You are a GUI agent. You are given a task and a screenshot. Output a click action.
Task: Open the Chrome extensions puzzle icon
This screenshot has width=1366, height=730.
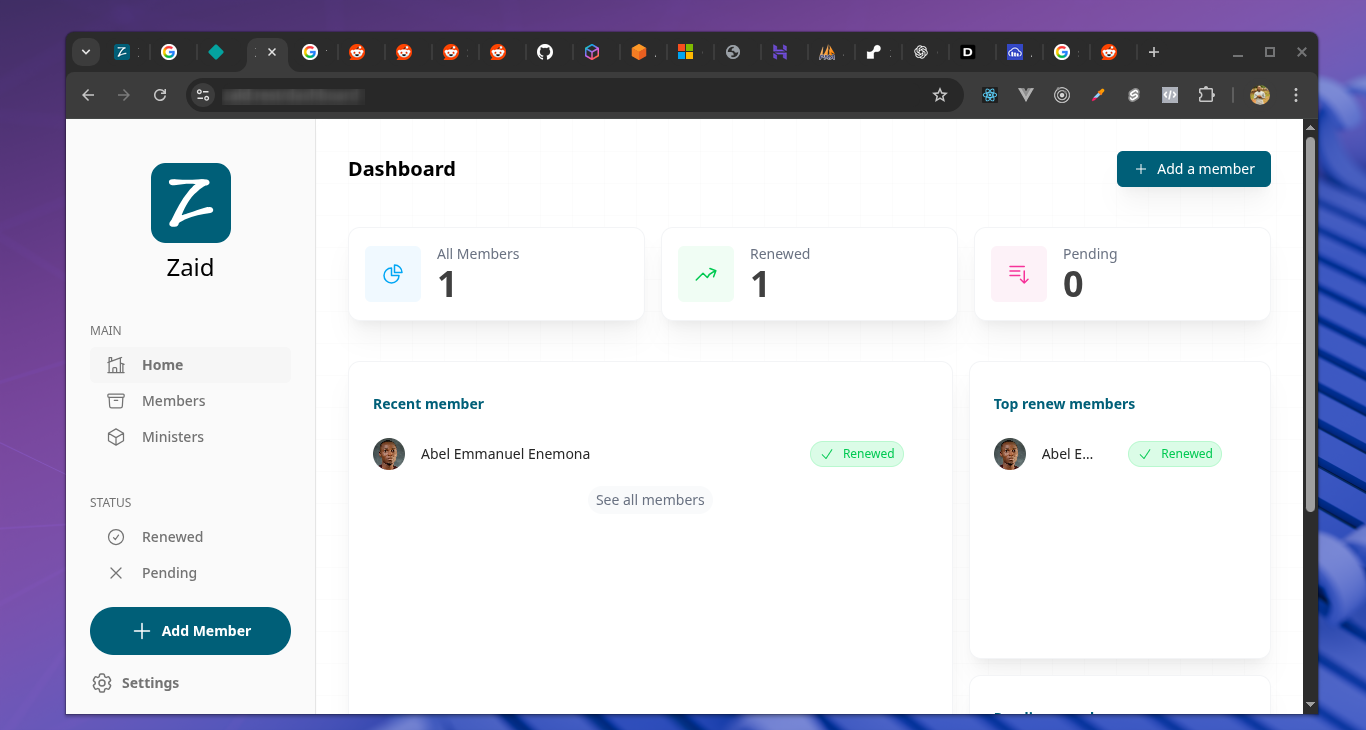tap(1206, 94)
